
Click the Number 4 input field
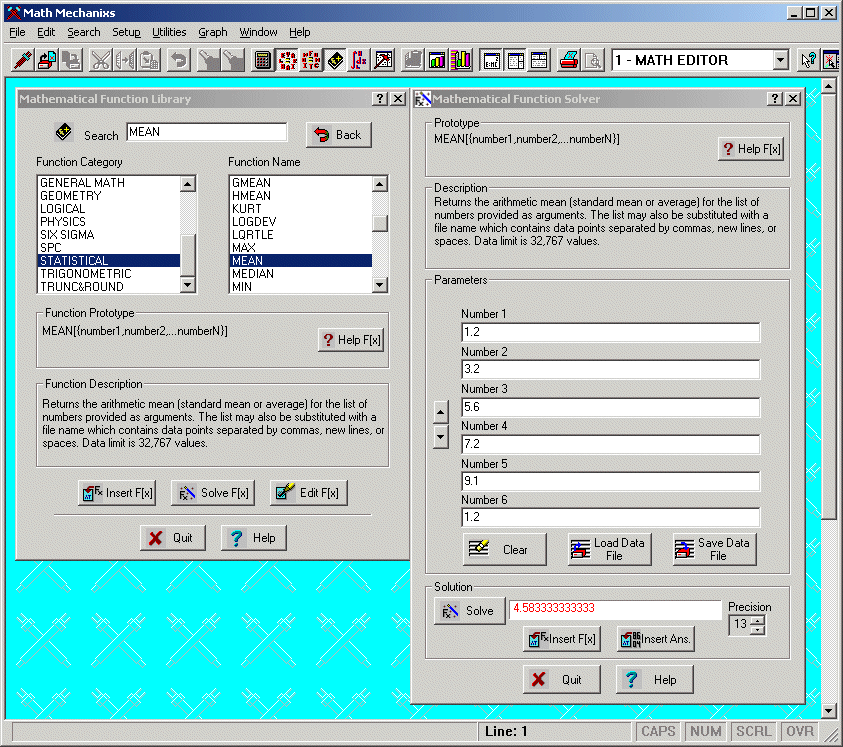click(x=610, y=444)
